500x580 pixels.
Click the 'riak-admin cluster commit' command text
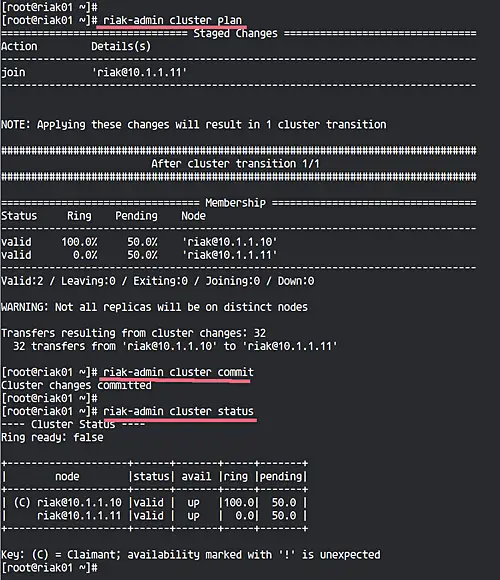point(178,372)
